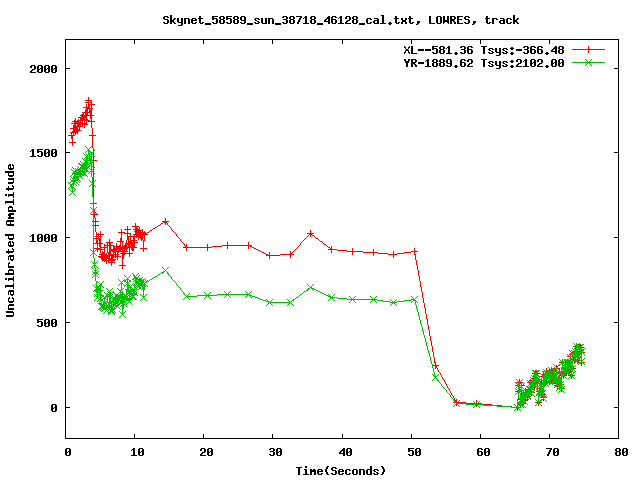The width and height of the screenshot is (640, 480).
Task: Click the 1500 y-axis tick label
Action: tap(43, 153)
